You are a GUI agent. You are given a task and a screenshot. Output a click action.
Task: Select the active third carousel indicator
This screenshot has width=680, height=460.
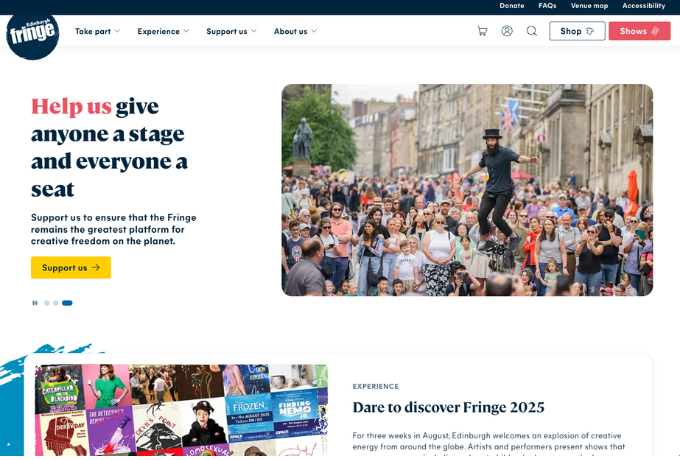67,303
